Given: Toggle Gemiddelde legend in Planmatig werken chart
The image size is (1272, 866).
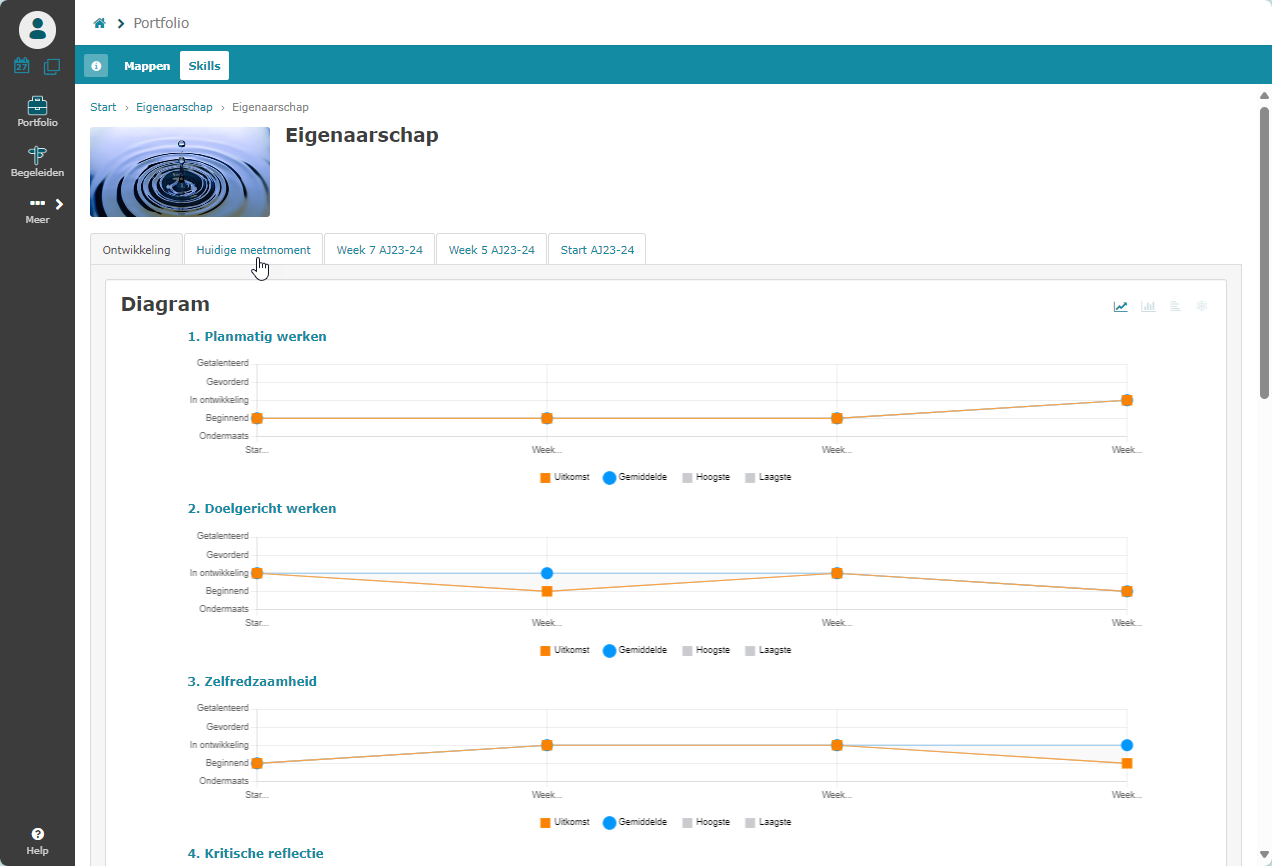Looking at the screenshot, I should tap(635, 478).
